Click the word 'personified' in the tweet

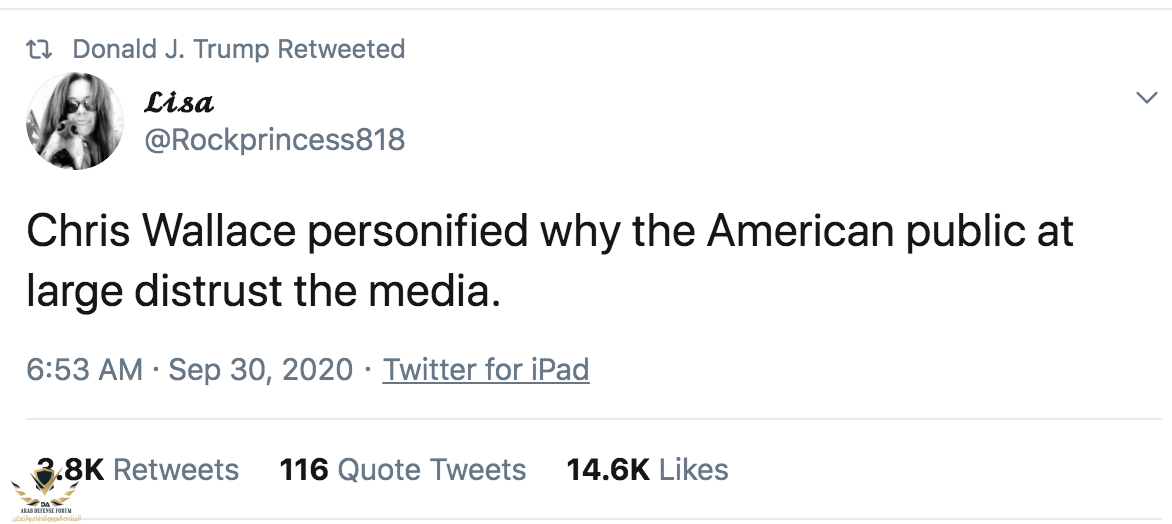pos(417,231)
